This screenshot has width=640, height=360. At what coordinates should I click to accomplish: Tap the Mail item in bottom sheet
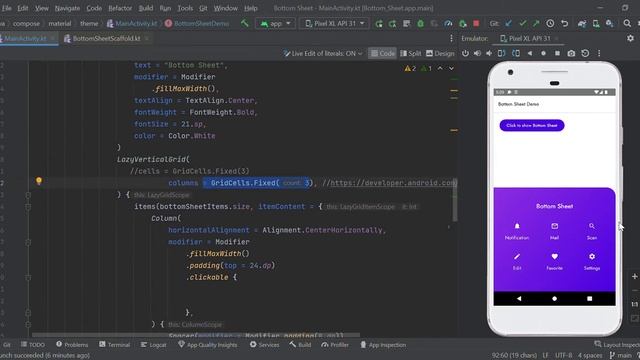click(x=554, y=231)
